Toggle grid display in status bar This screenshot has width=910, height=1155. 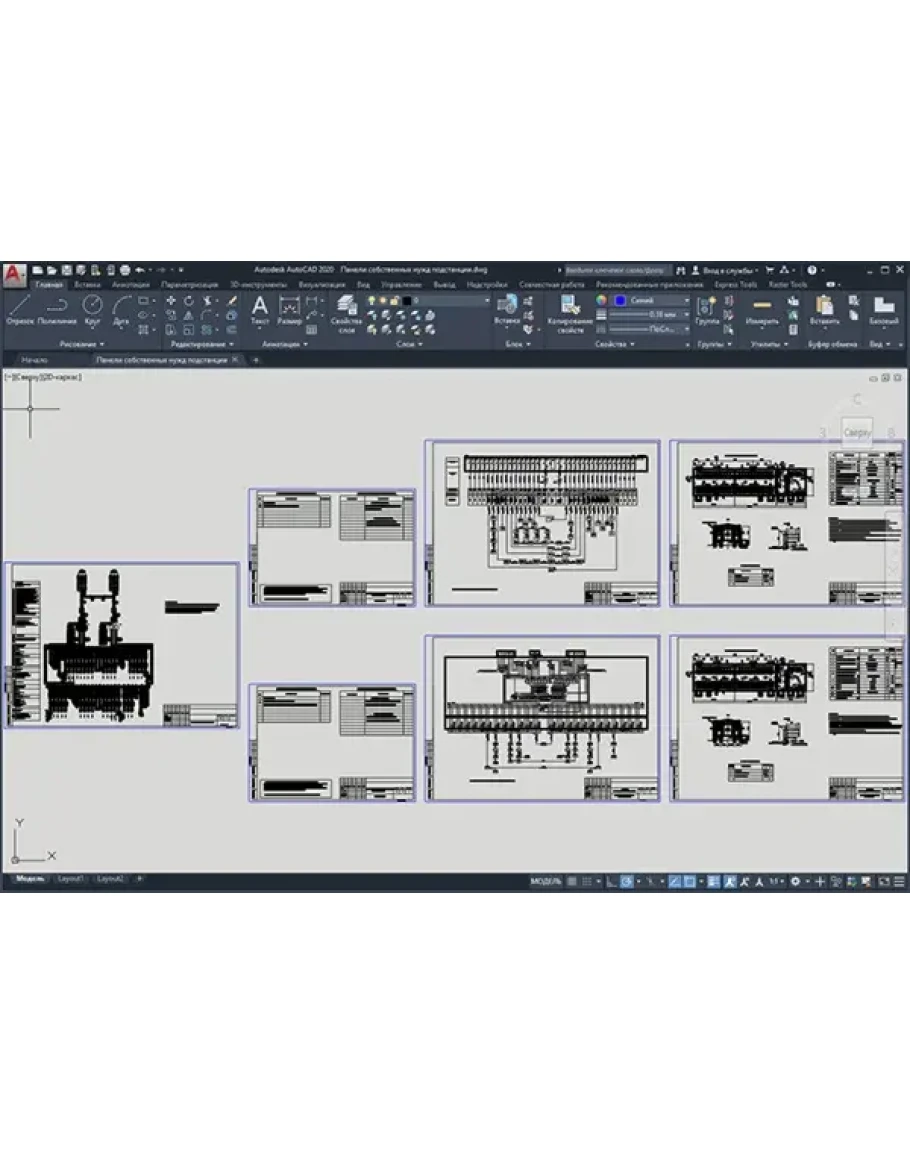point(573,881)
